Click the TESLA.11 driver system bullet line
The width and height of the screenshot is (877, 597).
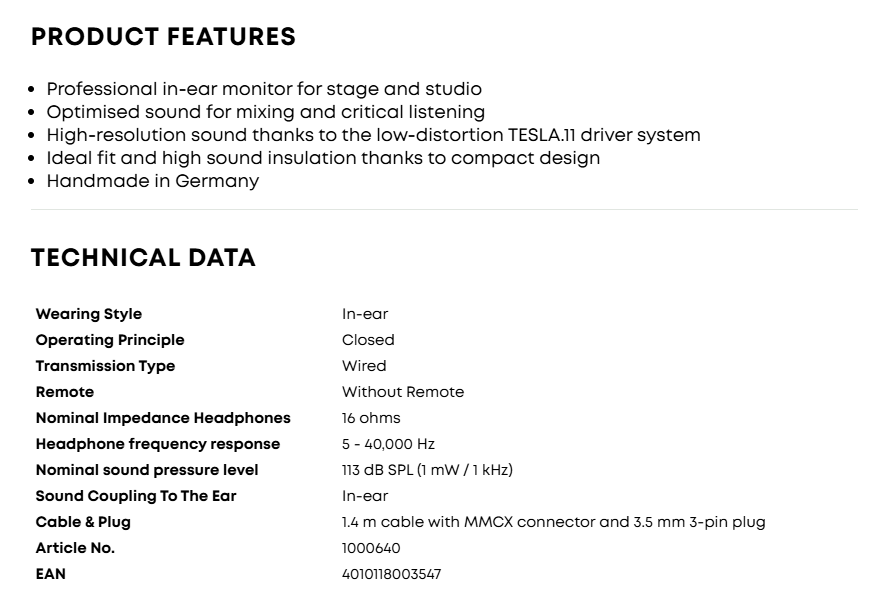click(374, 135)
